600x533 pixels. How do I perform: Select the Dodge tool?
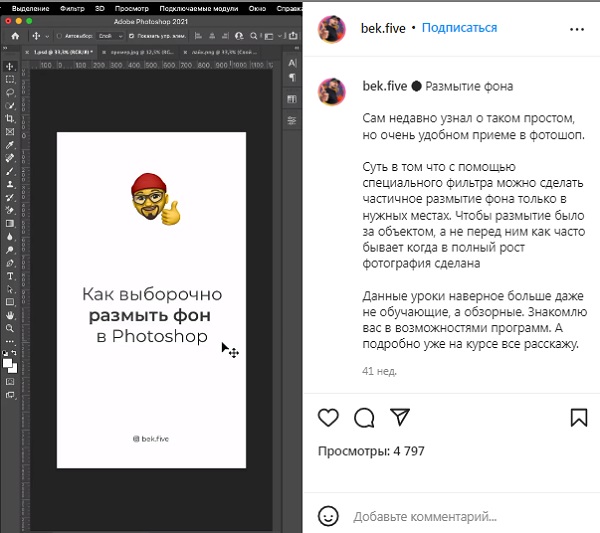tap(10, 250)
